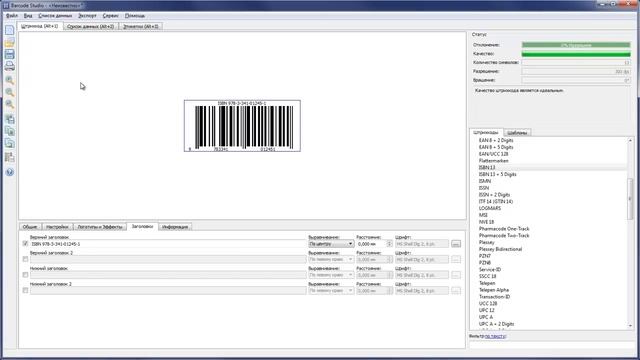Screen dimensions: 640x360
Task: Open the Сервис menu
Action: coord(111,16)
